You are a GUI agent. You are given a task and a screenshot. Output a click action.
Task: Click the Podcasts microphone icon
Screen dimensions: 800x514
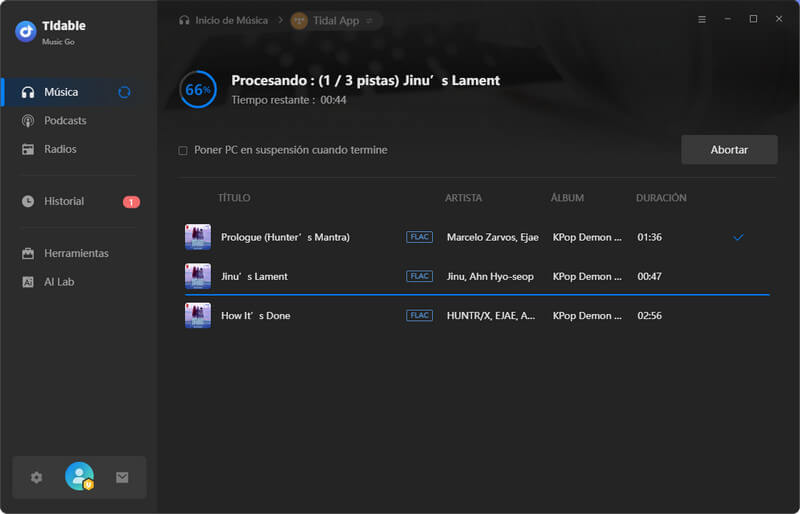point(28,120)
